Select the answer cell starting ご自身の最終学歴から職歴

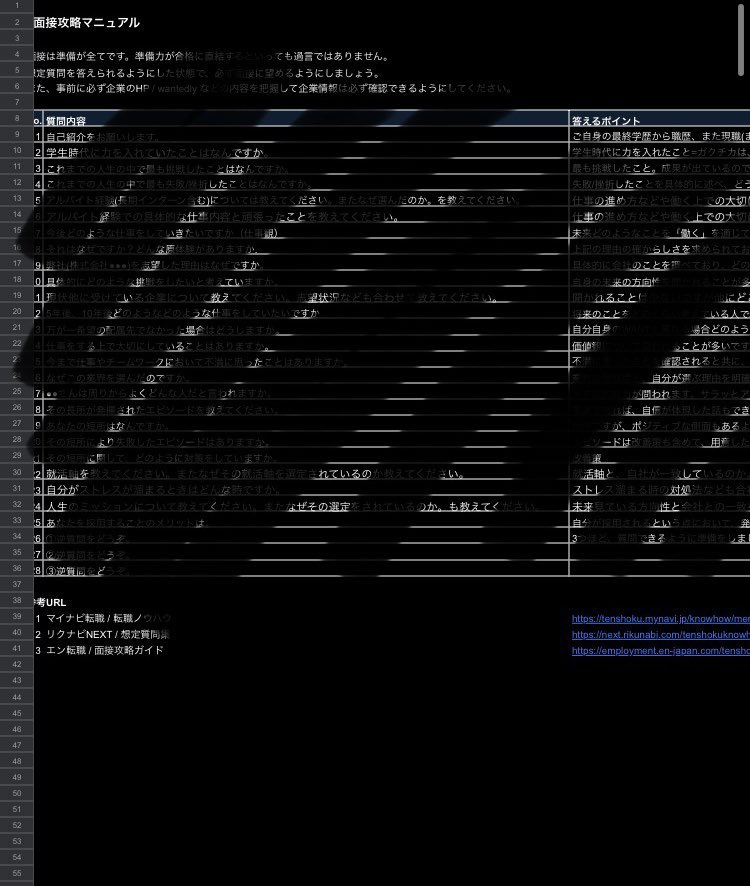660,137
